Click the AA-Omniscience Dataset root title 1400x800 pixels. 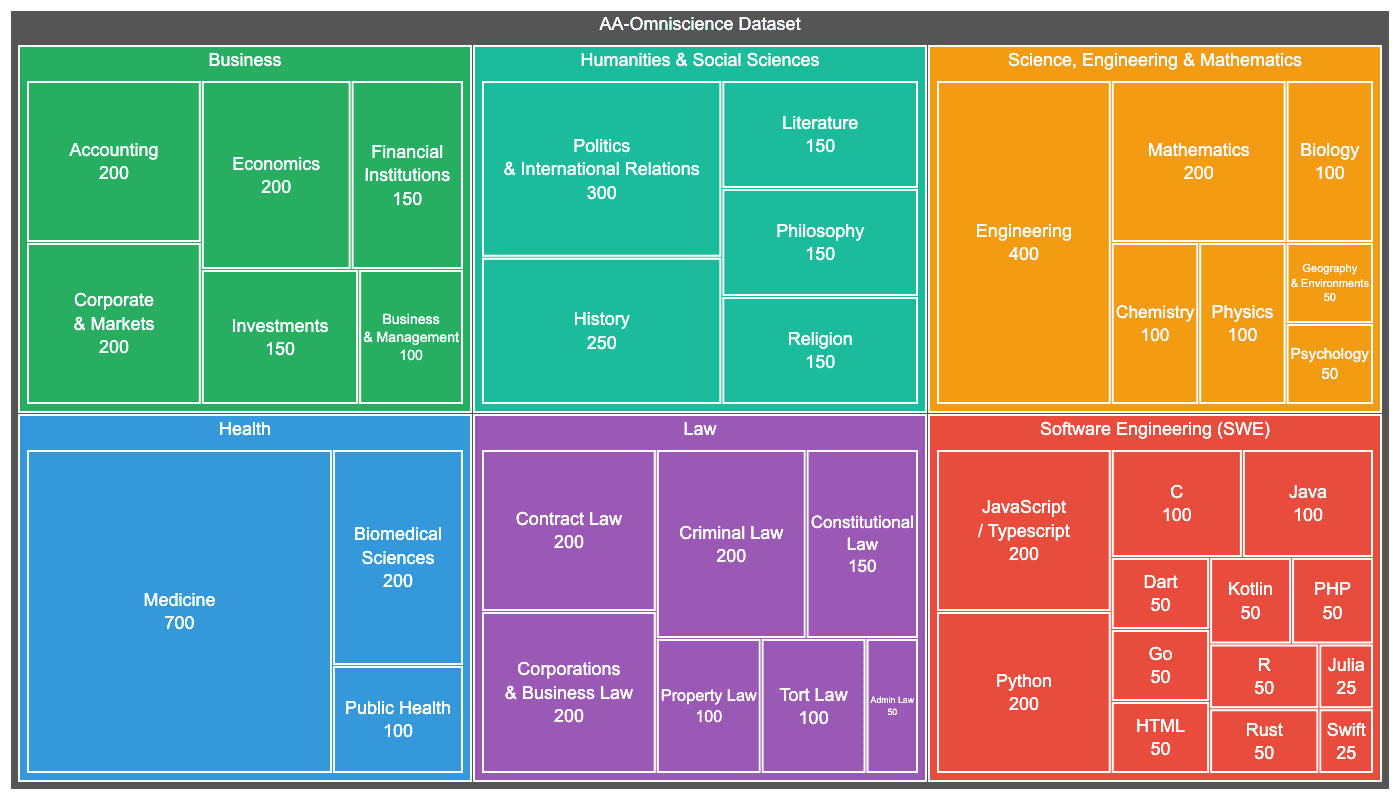(x=699, y=24)
